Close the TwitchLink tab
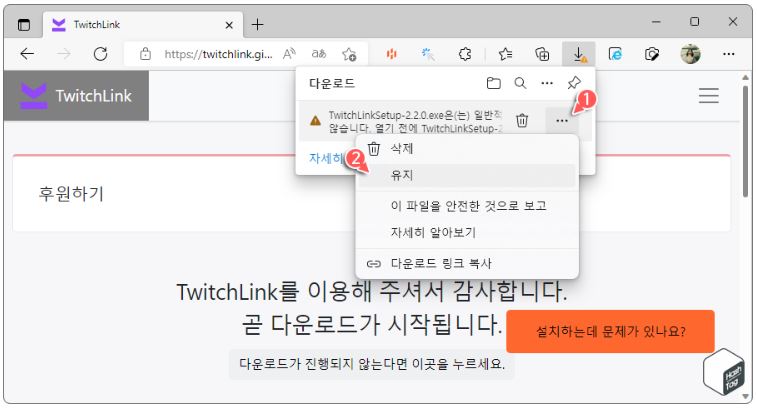This screenshot has width=757, height=409. tap(229, 25)
